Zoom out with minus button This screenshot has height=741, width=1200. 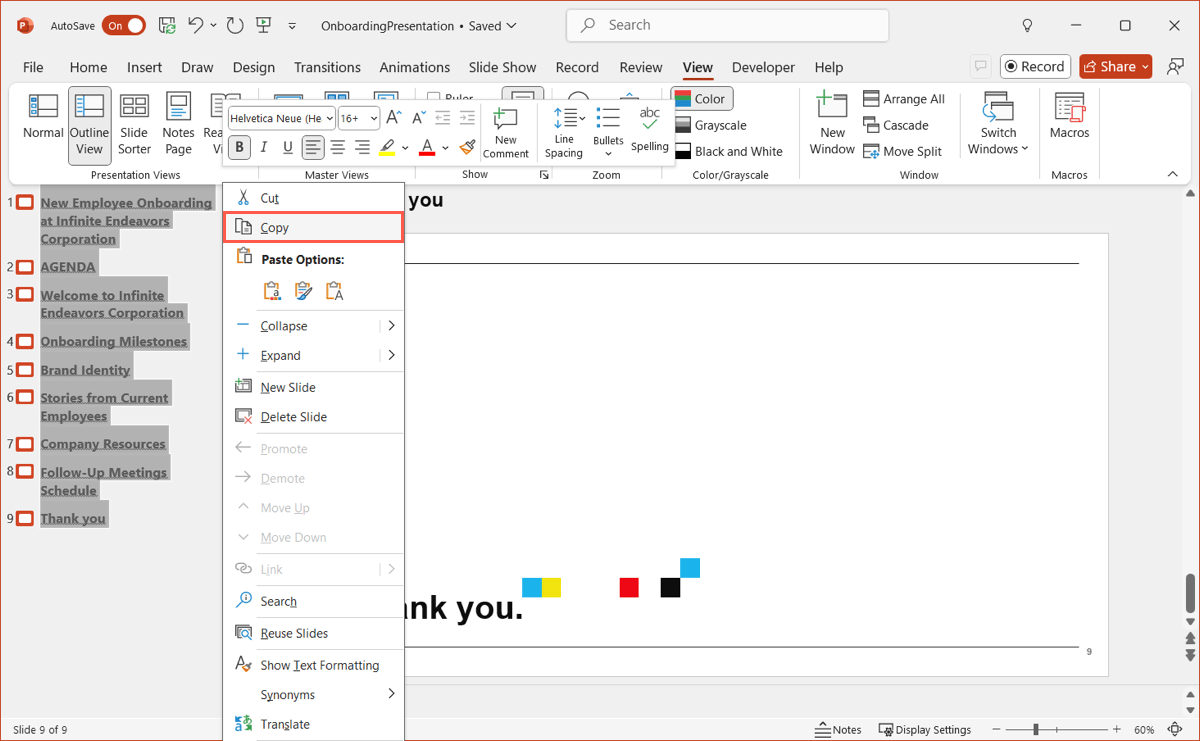(997, 729)
